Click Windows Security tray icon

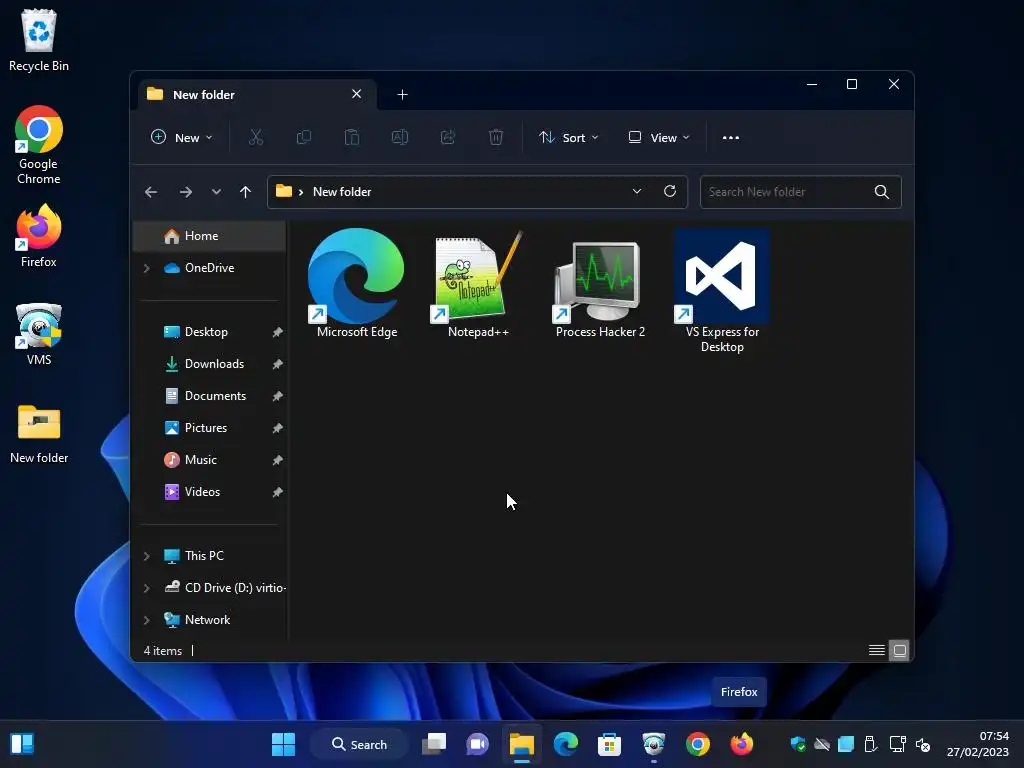(x=797, y=744)
